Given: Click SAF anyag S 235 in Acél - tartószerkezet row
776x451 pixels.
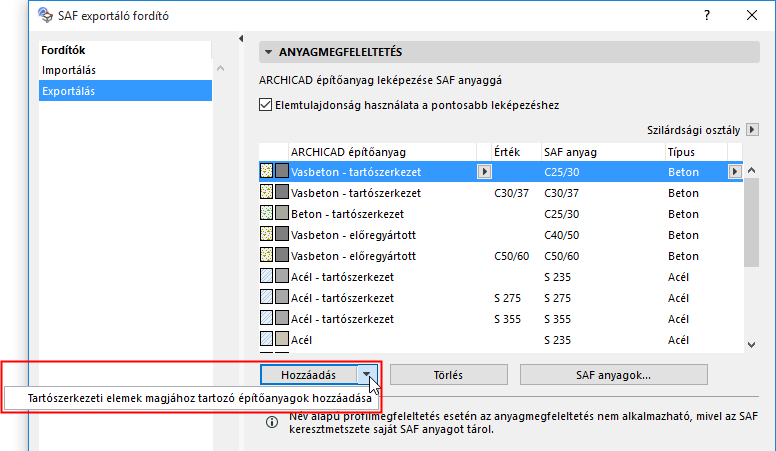Looking at the screenshot, I should tap(557, 277).
